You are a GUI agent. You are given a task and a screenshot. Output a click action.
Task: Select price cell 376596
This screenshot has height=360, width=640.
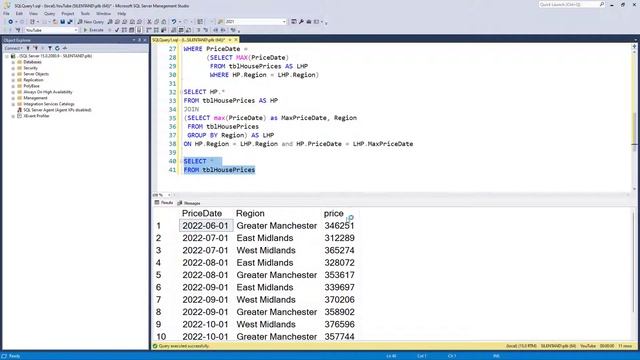pyautogui.click(x=340, y=324)
